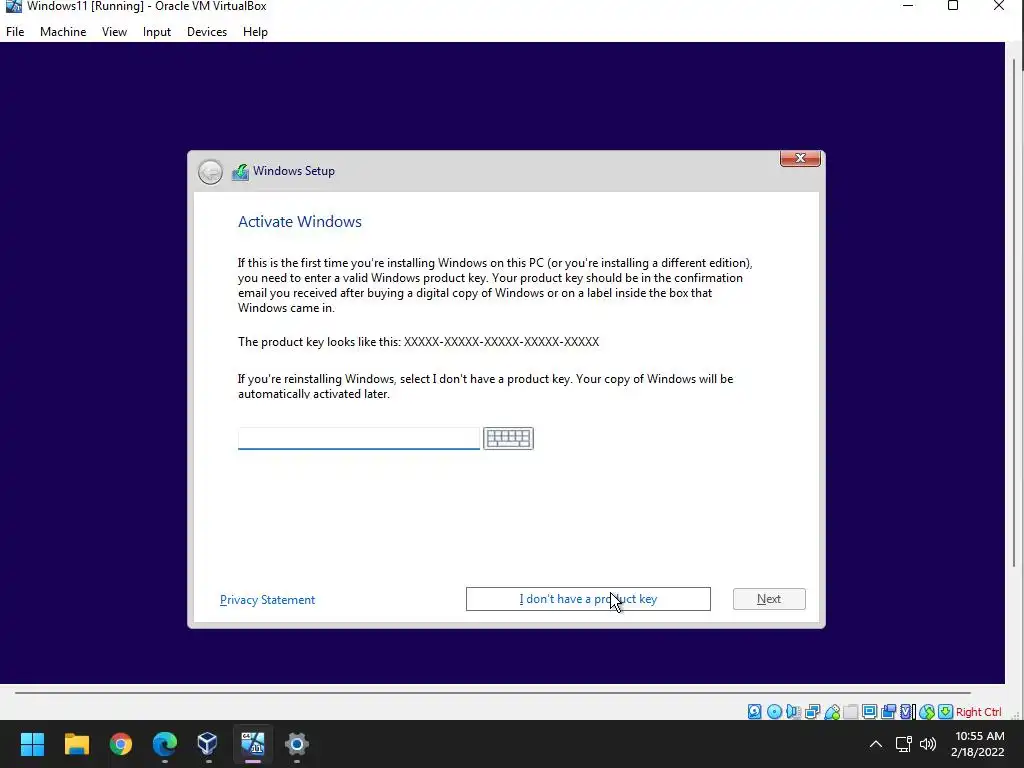Open Settings gear from the taskbar
This screenshot has width=1024, height=768.
pos(296,743)
